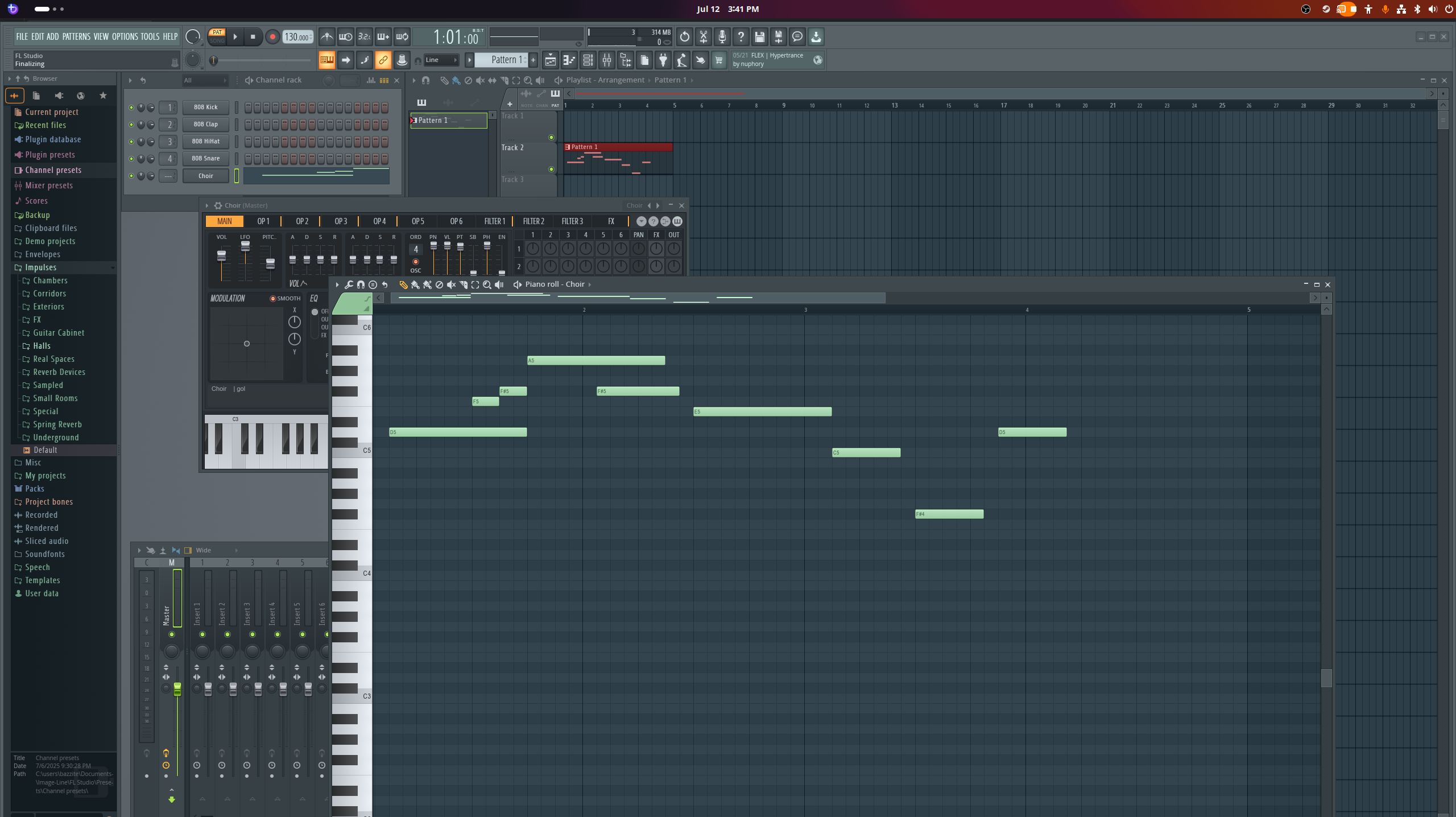Select the Paint brush tool in Piano roll
This screenshot has height=817, width=1456.
(x=415, y=284)
